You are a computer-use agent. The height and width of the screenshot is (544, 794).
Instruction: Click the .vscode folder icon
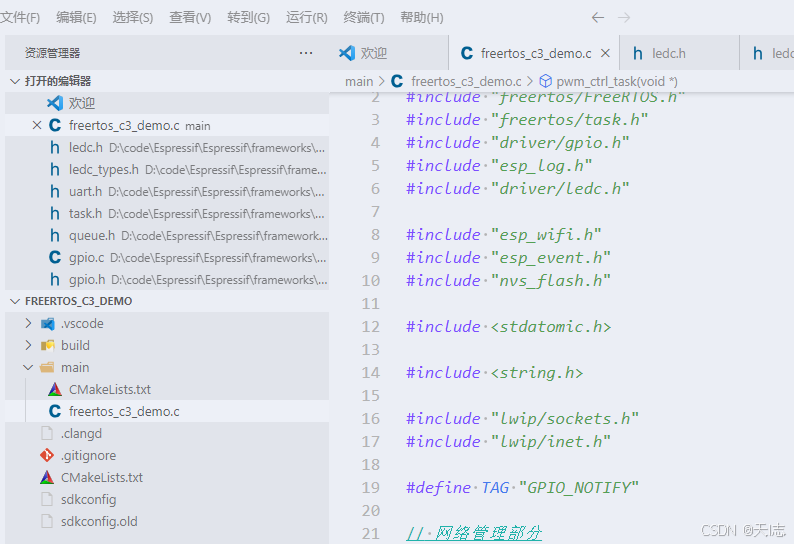point(48,324)
